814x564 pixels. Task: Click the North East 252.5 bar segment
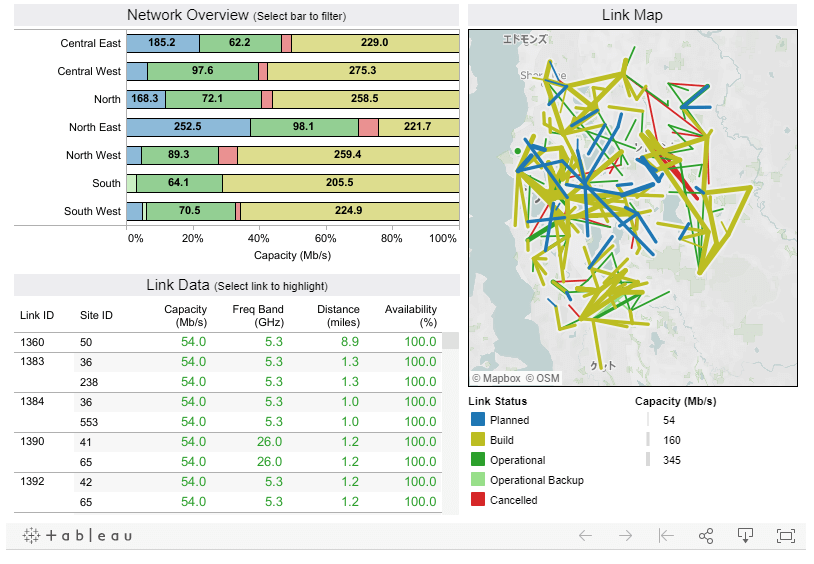188,127
